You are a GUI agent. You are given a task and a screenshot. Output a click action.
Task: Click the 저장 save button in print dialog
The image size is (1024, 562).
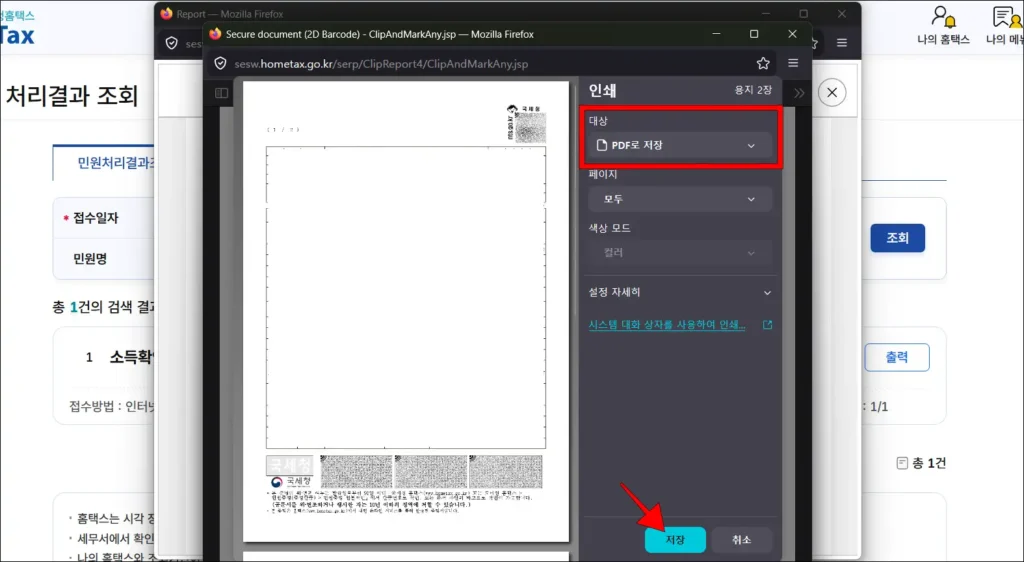(675, 540)
